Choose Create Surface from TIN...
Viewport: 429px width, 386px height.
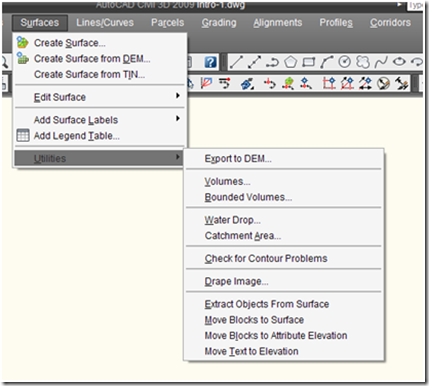tap(100, 74)
